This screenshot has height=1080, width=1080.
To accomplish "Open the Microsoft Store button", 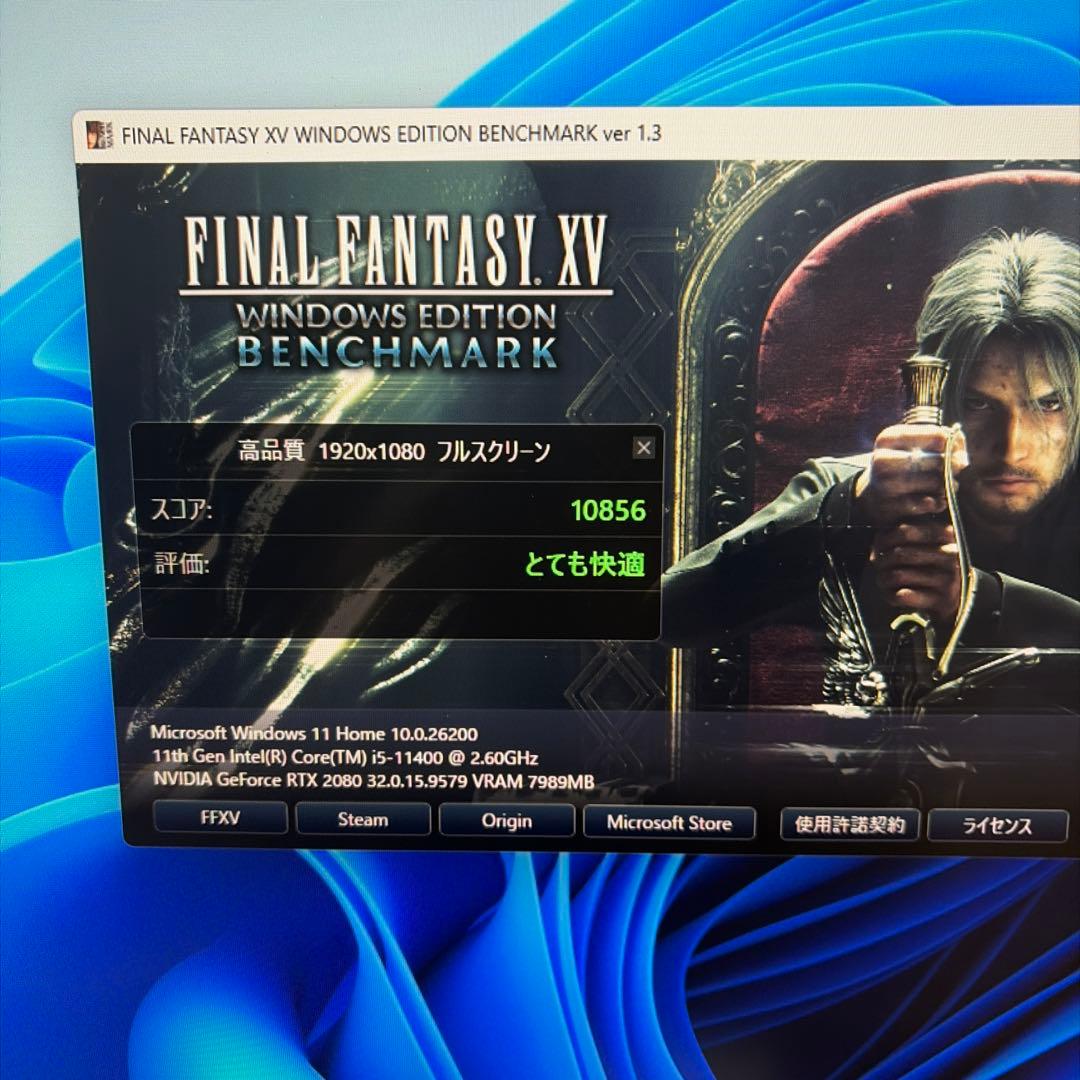I will click(x=669, y=822).
